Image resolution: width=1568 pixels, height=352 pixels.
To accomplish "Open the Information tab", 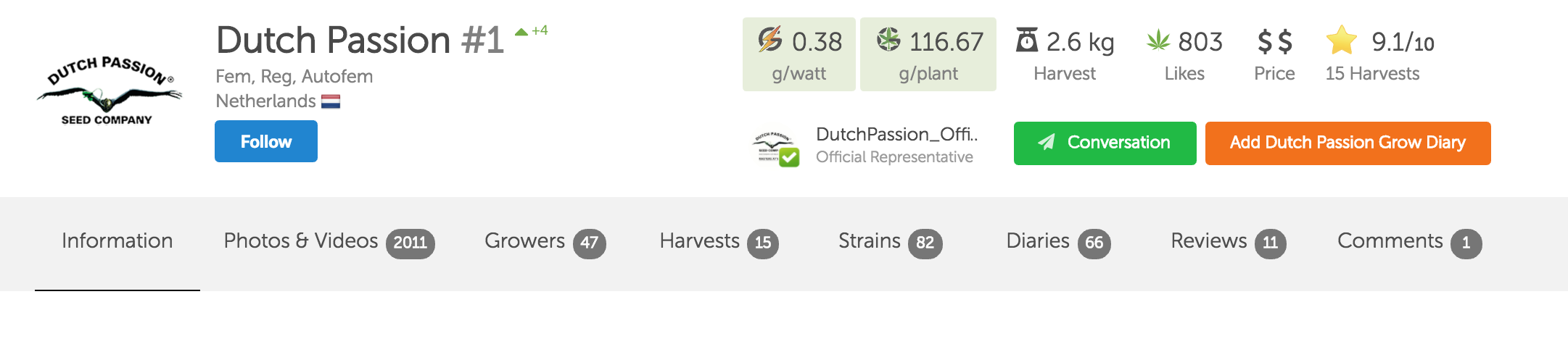I will (x=117, y=242).
